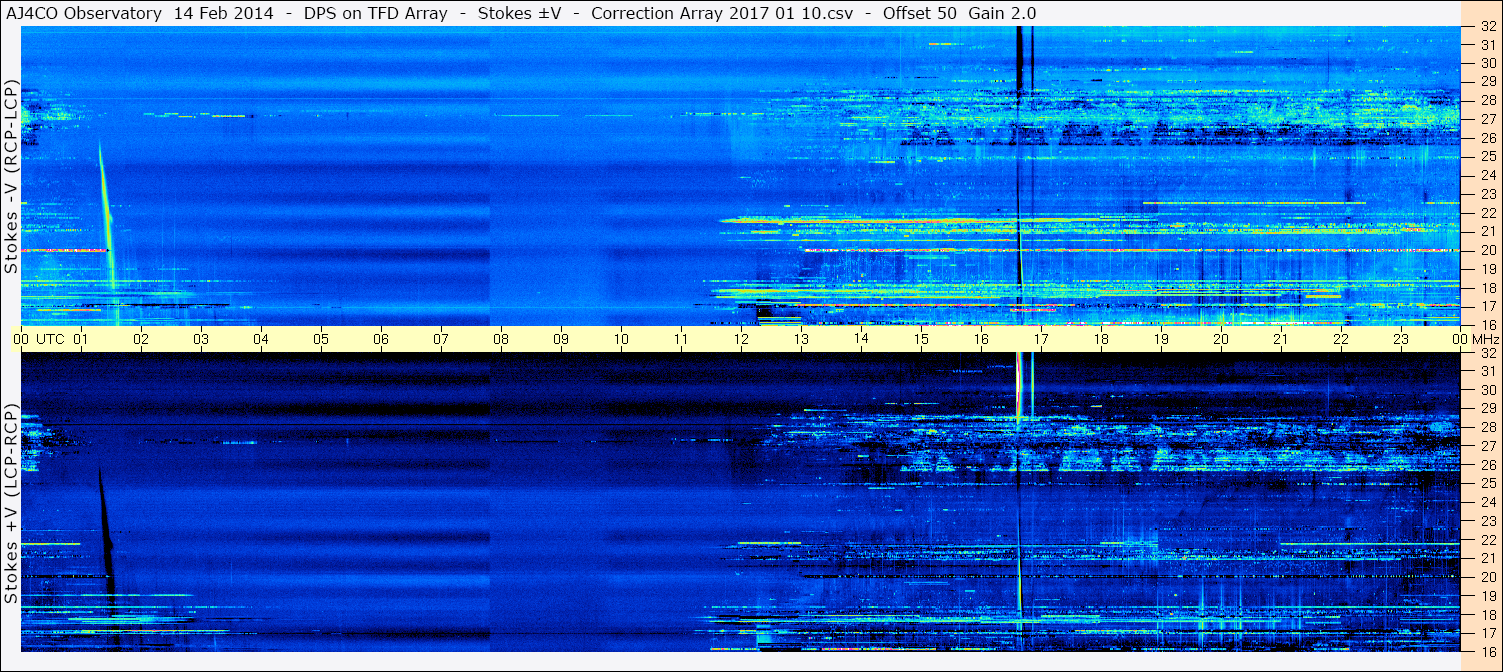Click 18 MHz label on upper frequency scale
1503x672 pixels.
coord(1487,288)
